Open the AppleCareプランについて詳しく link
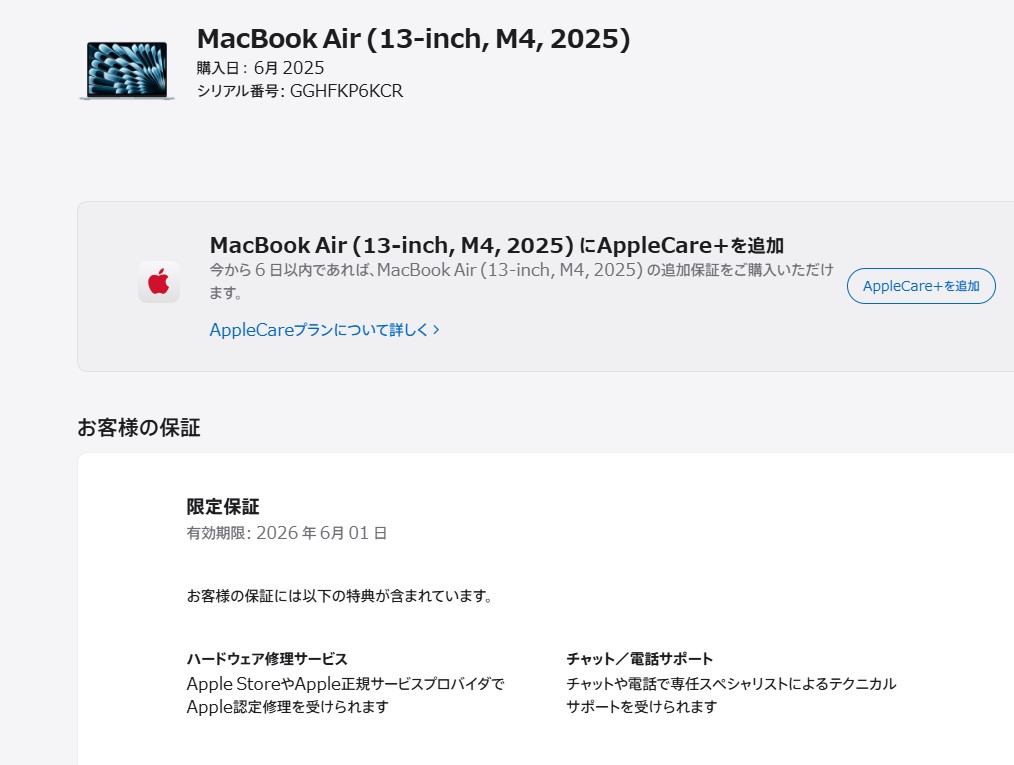Viewport: 1014px width, 765px height. pos(325,330)
